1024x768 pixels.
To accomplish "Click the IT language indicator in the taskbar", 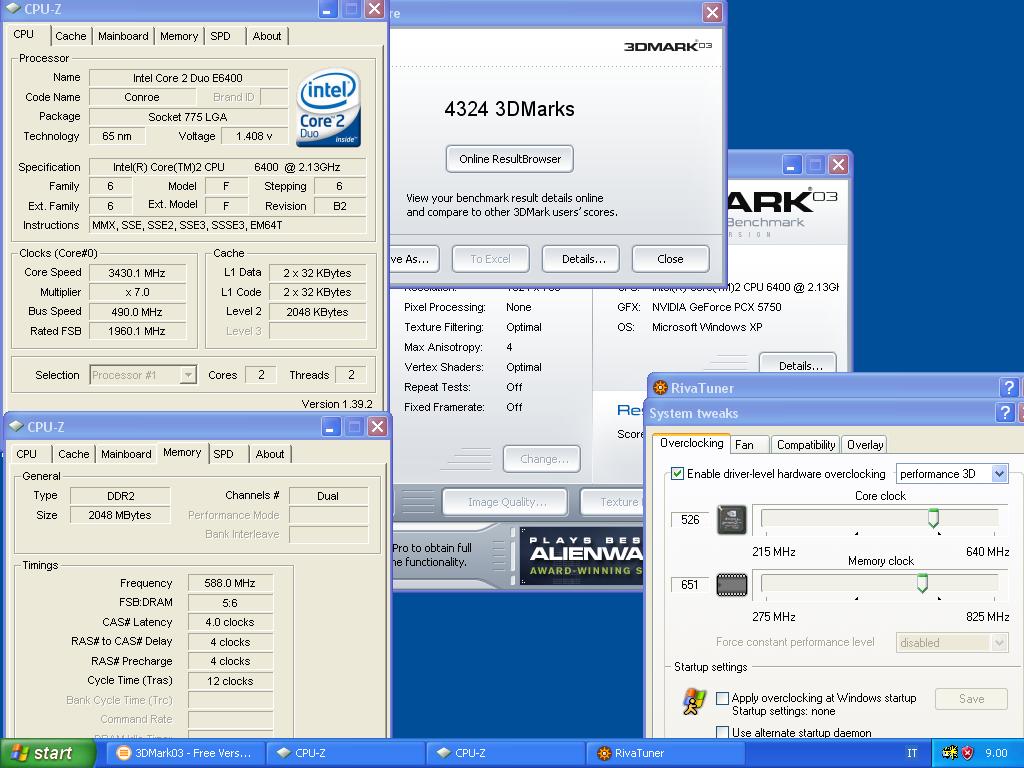I will tap(912, 753).
